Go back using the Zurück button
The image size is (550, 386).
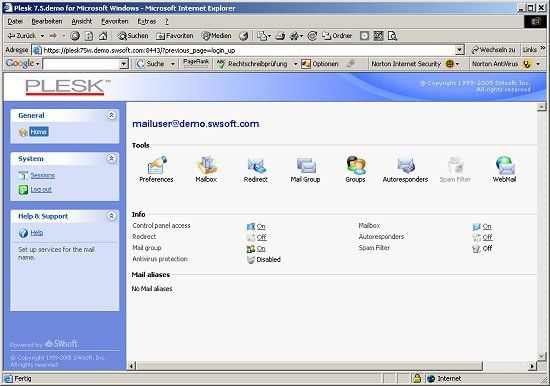tap(22, 36)
